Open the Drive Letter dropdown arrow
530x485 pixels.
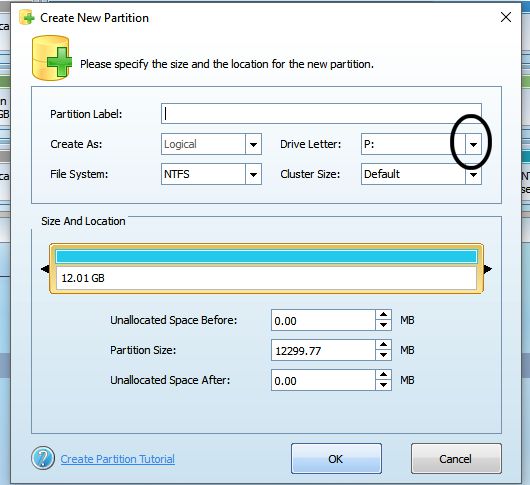(x=473, y=145)
